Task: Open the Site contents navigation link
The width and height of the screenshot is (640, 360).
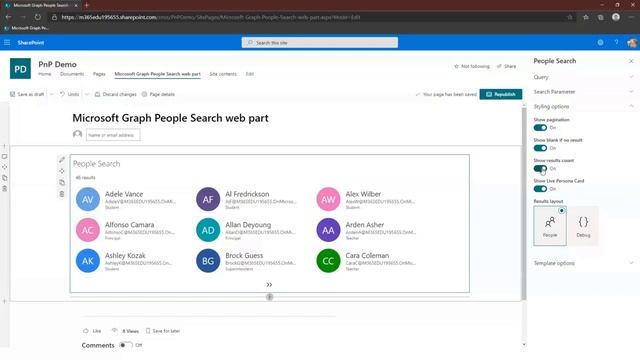Action: pos(223,74)
